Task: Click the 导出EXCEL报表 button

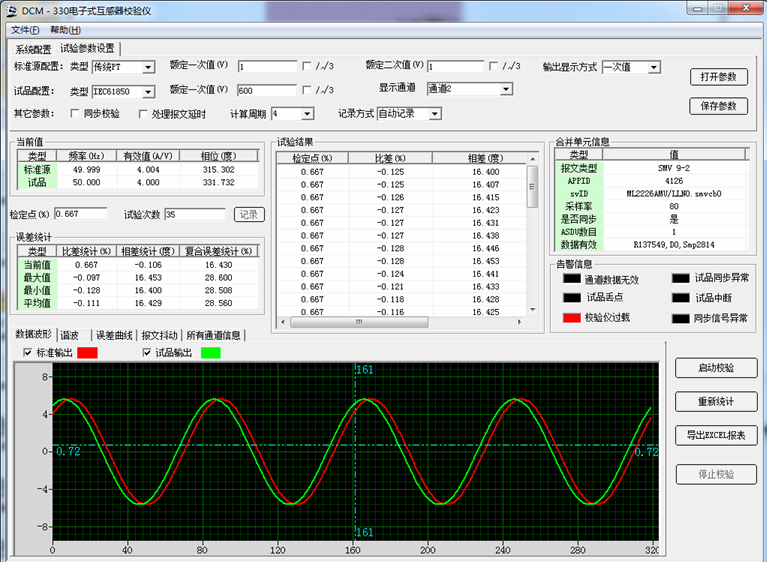Action: point(716,436)
